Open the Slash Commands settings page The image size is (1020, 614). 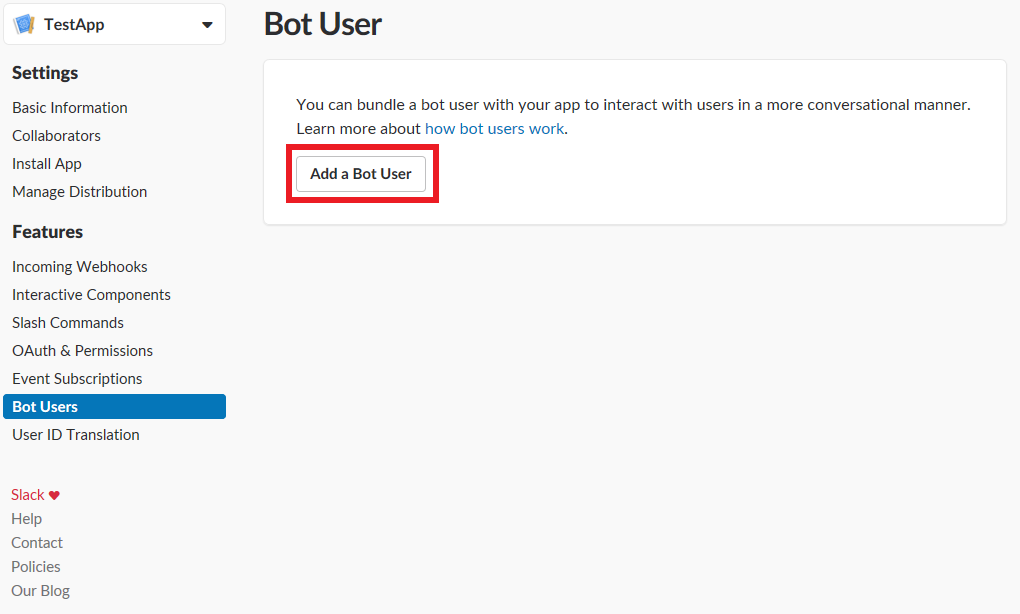click(67, 322)
